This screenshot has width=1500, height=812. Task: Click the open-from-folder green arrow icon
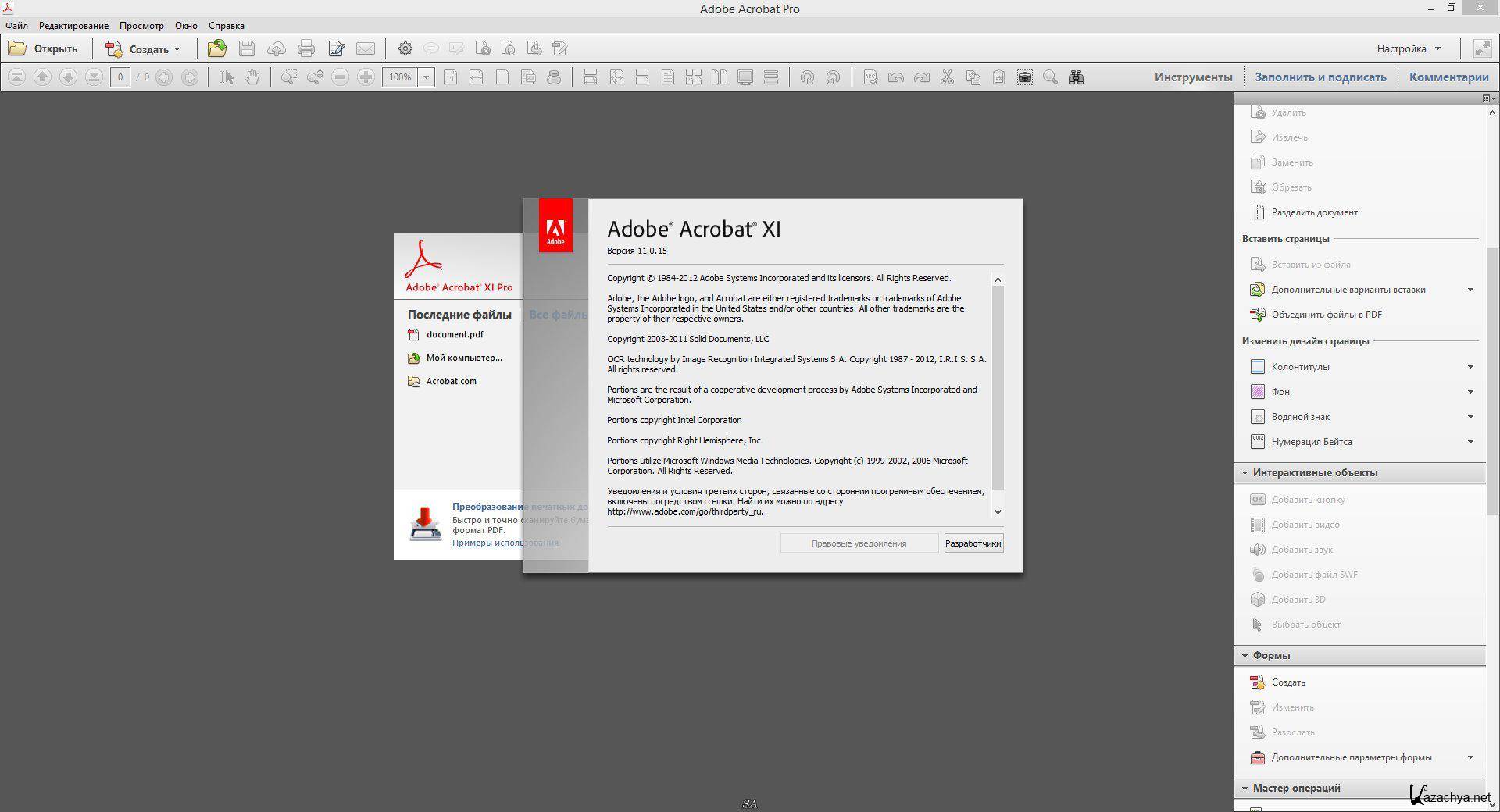[x=216, y=48]
